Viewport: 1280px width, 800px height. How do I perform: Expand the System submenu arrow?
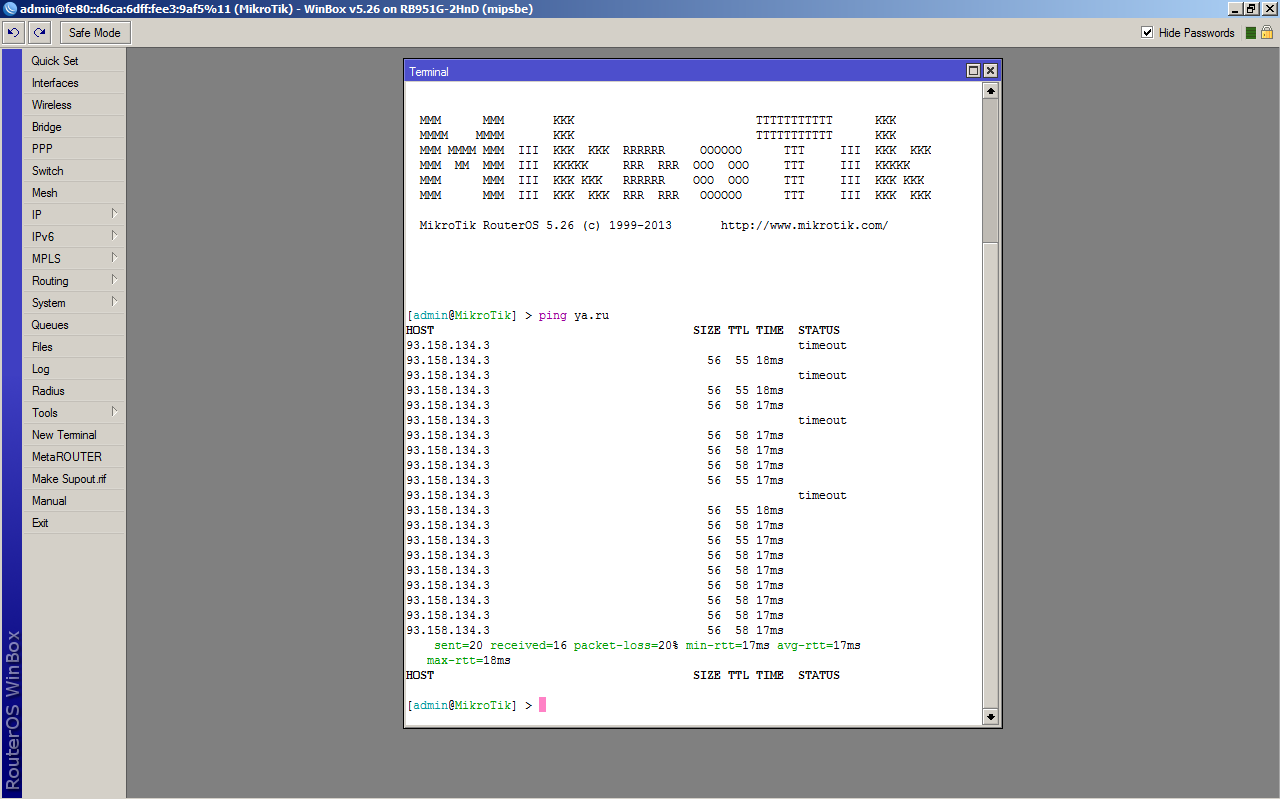click(x=115, y=302)
